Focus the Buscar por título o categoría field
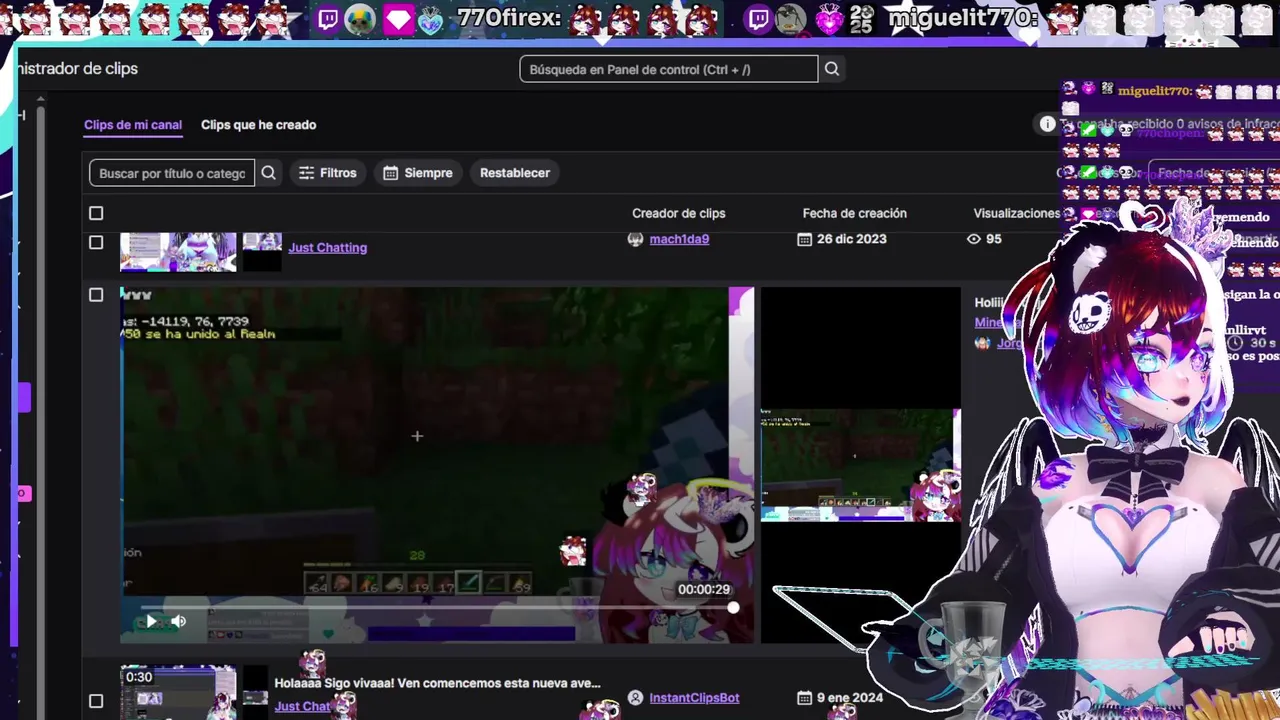This screenshot has width=1280, height=720. 172,173
